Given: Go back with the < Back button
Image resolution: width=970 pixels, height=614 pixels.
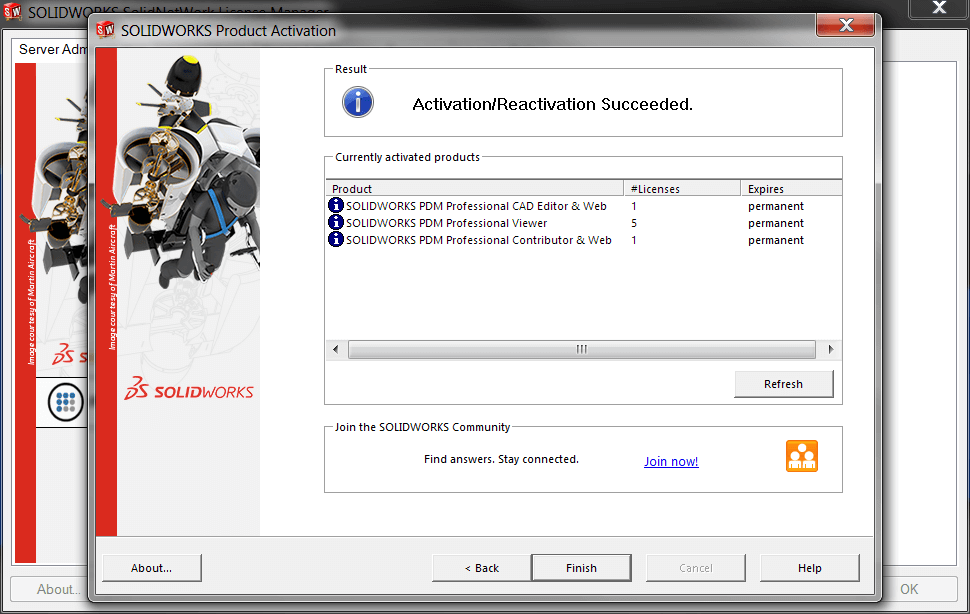Looking at the screenshot, I should point(481,568).
